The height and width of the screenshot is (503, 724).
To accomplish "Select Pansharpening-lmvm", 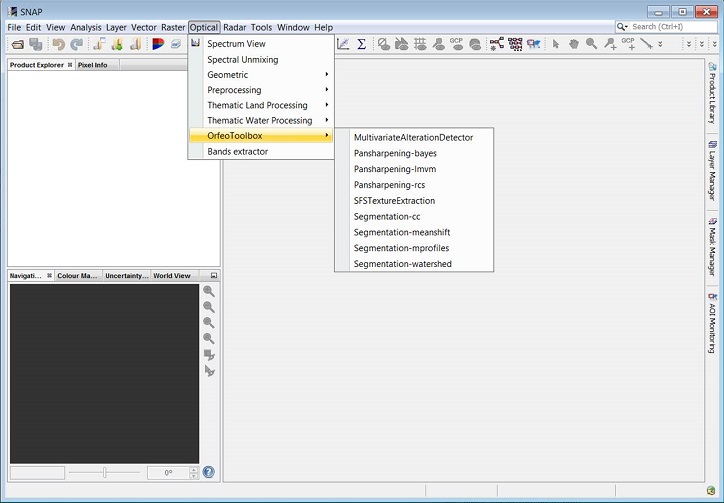I will coord(414,169).
